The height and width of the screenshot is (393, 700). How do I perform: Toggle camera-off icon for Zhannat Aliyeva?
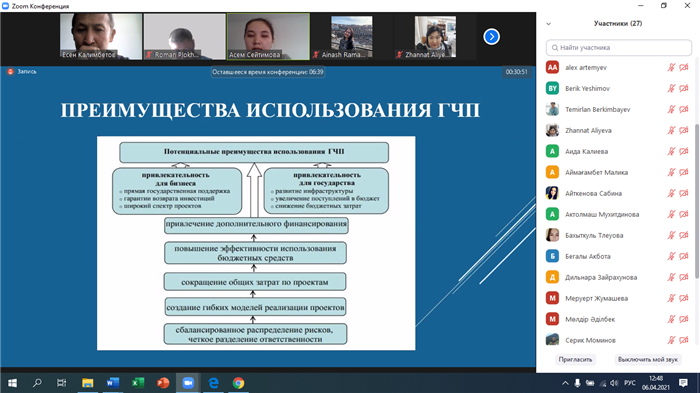click(683, 130)
